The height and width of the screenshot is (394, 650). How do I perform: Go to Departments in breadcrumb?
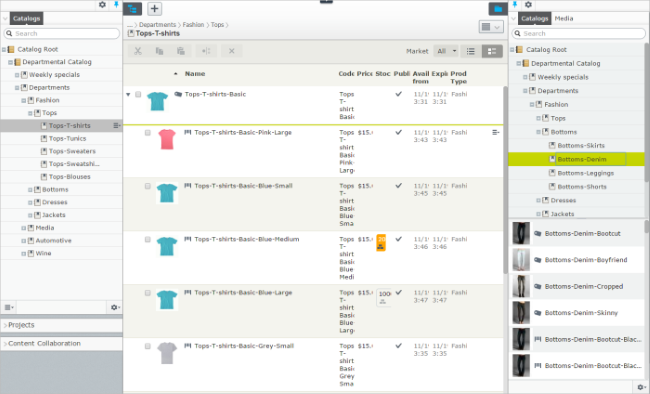(158, 24)
